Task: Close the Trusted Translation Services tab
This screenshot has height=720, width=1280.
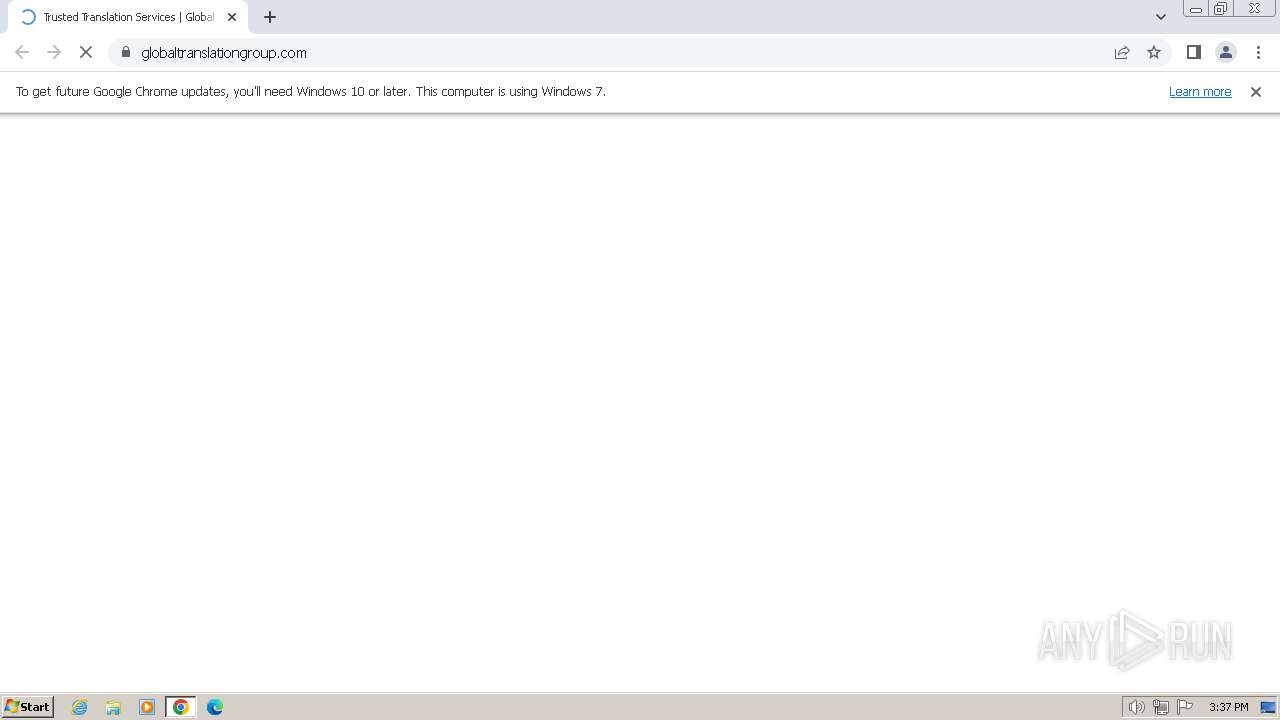Action: click(x=232, y=17)
